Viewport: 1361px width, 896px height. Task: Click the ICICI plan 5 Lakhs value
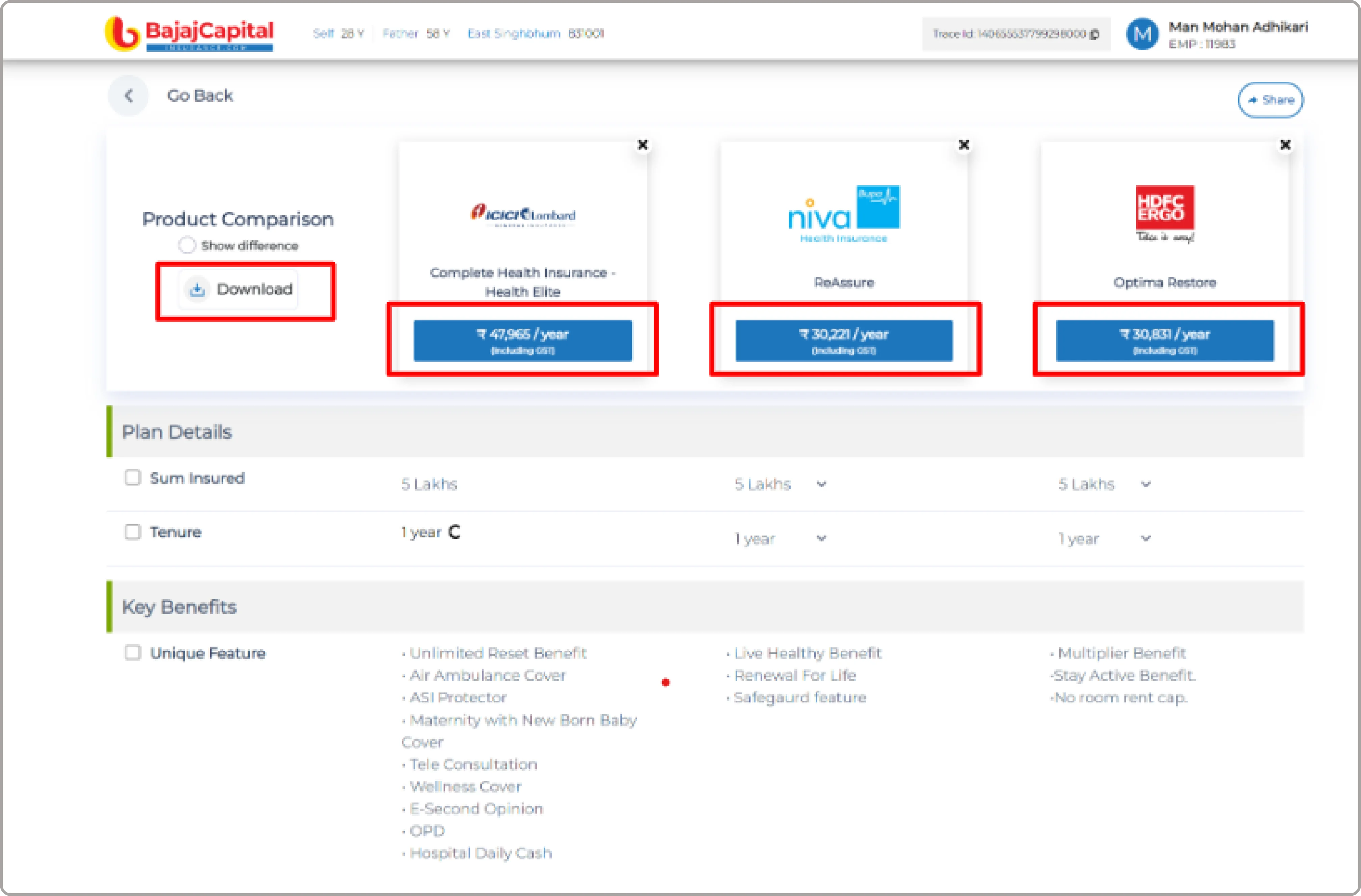pyautogui.click(x=429, y=484)
